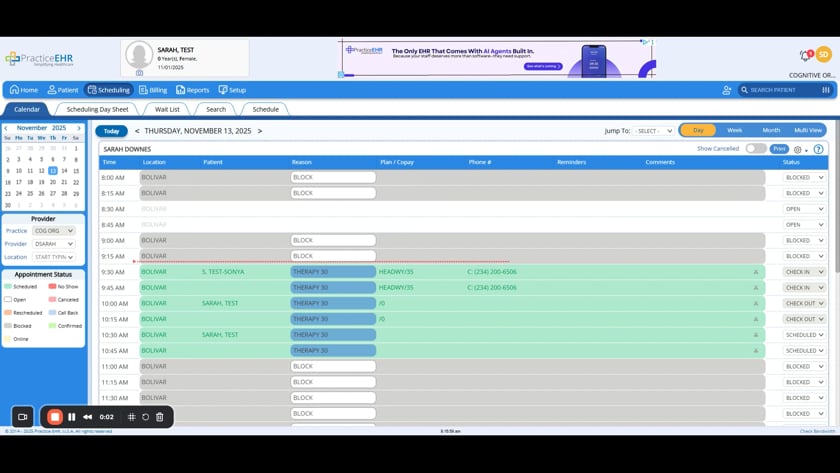This screenshot has height=473, width=840.
Task: Click the Print button
Action: coord(779,149)
